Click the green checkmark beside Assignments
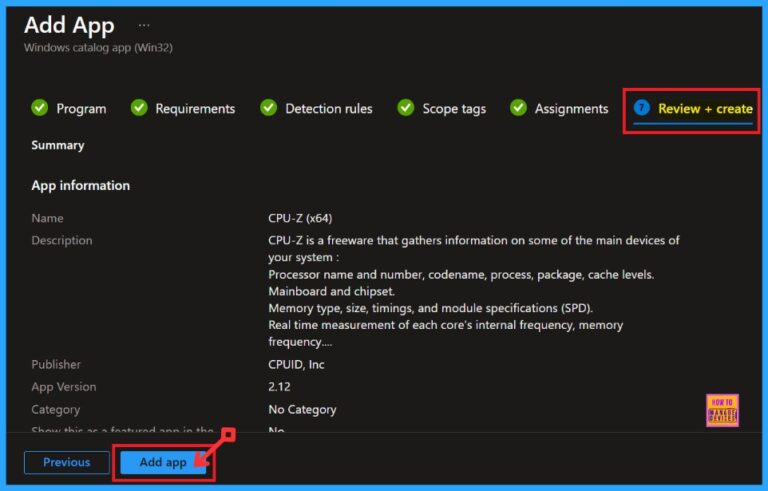Screen dimensions: 768x491 point(518,107)
